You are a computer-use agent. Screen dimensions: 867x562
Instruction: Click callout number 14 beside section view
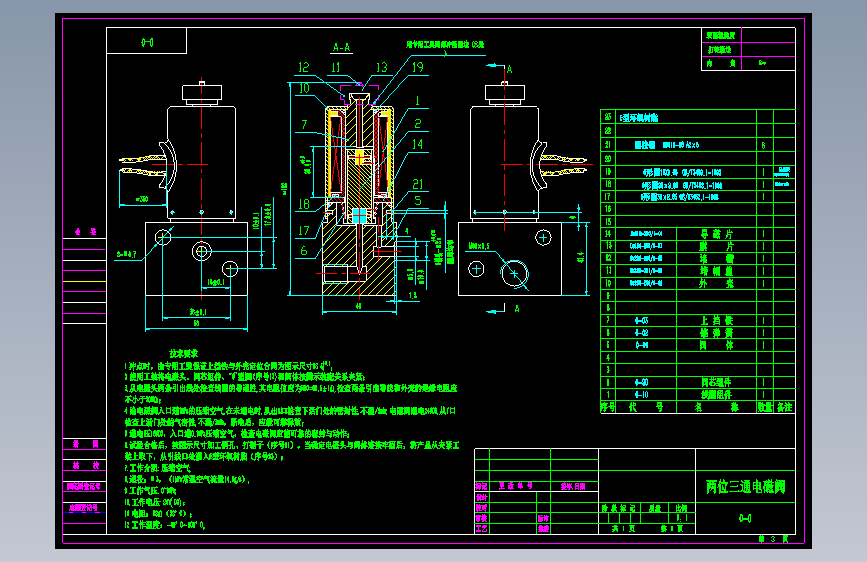pos(417,144)
